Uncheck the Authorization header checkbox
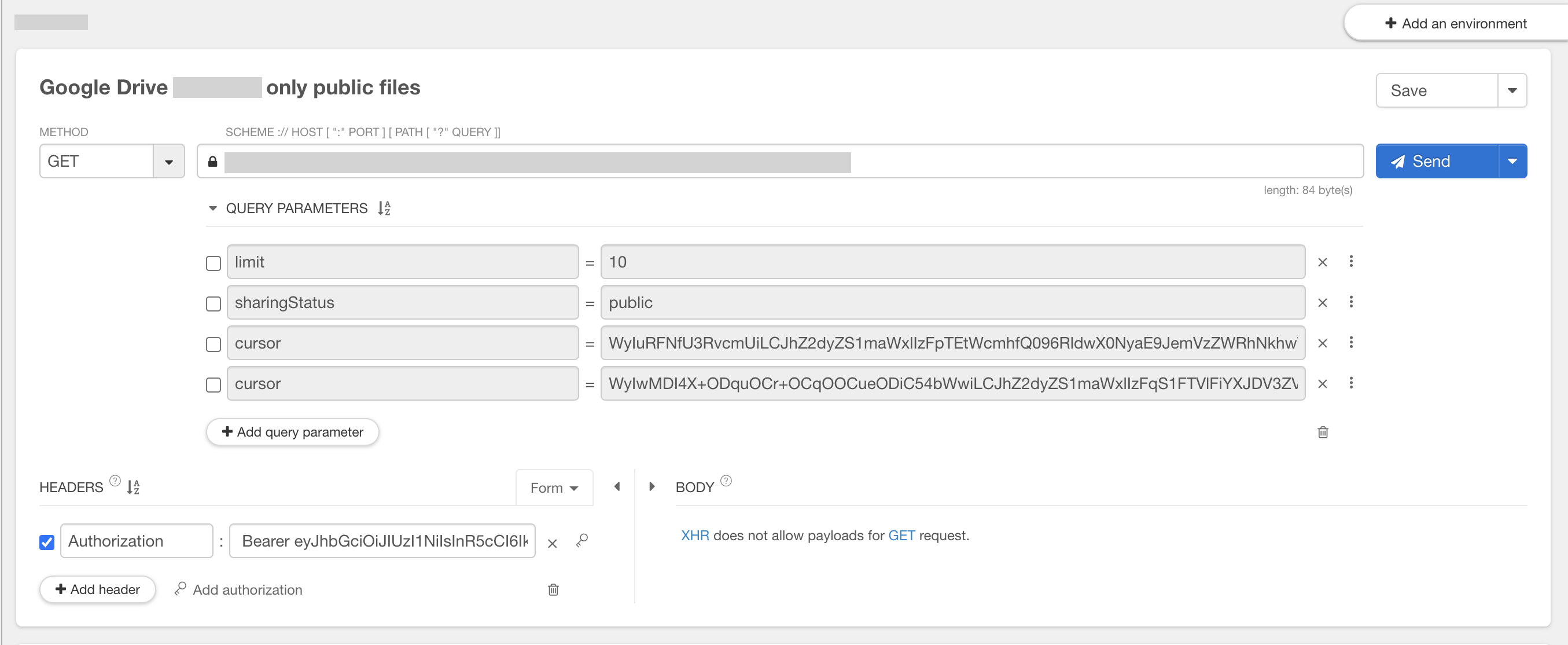Image resolution: width=1568 pixels, height=645 pixels. 47,542
